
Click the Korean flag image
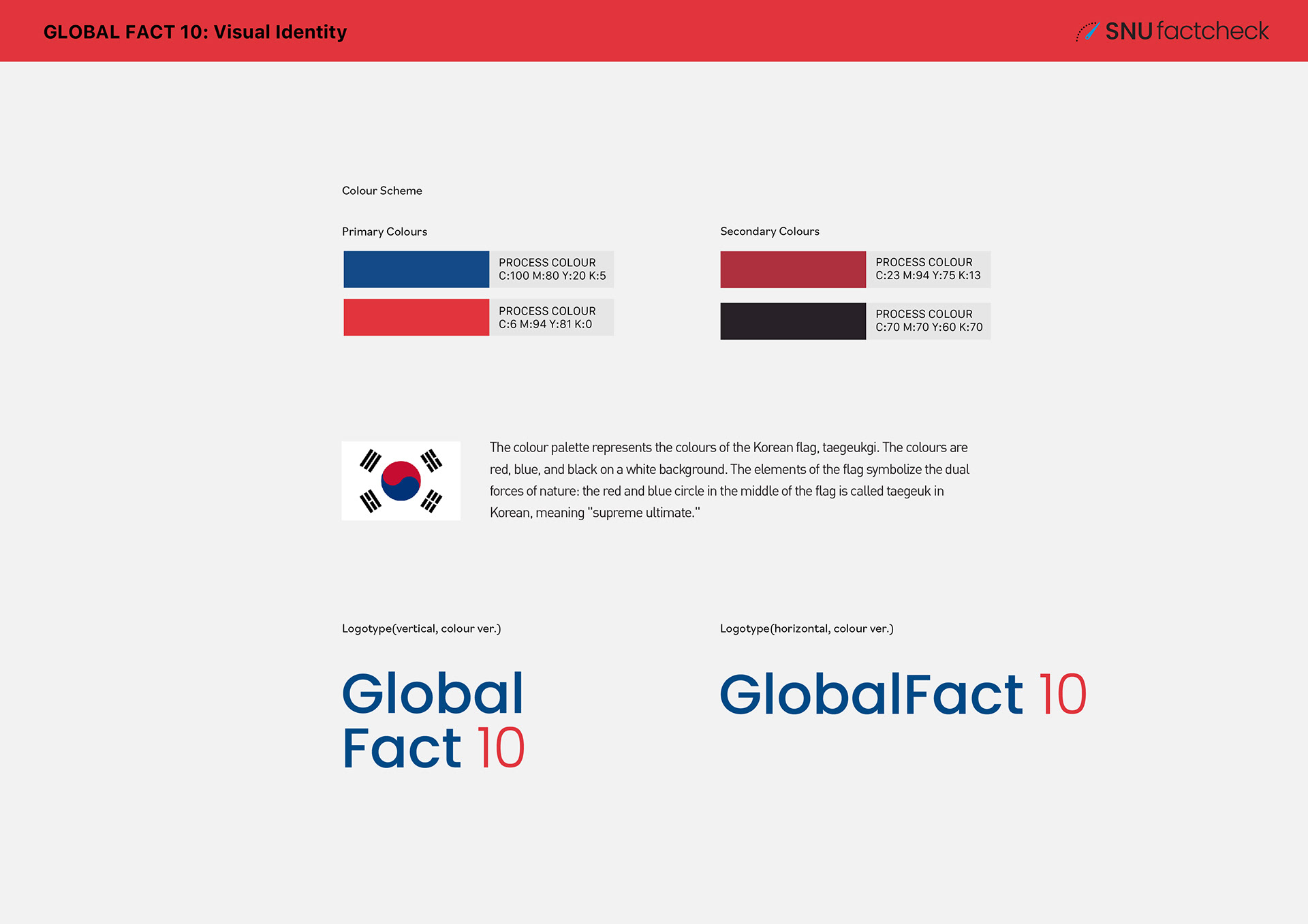tap(401, 481)
